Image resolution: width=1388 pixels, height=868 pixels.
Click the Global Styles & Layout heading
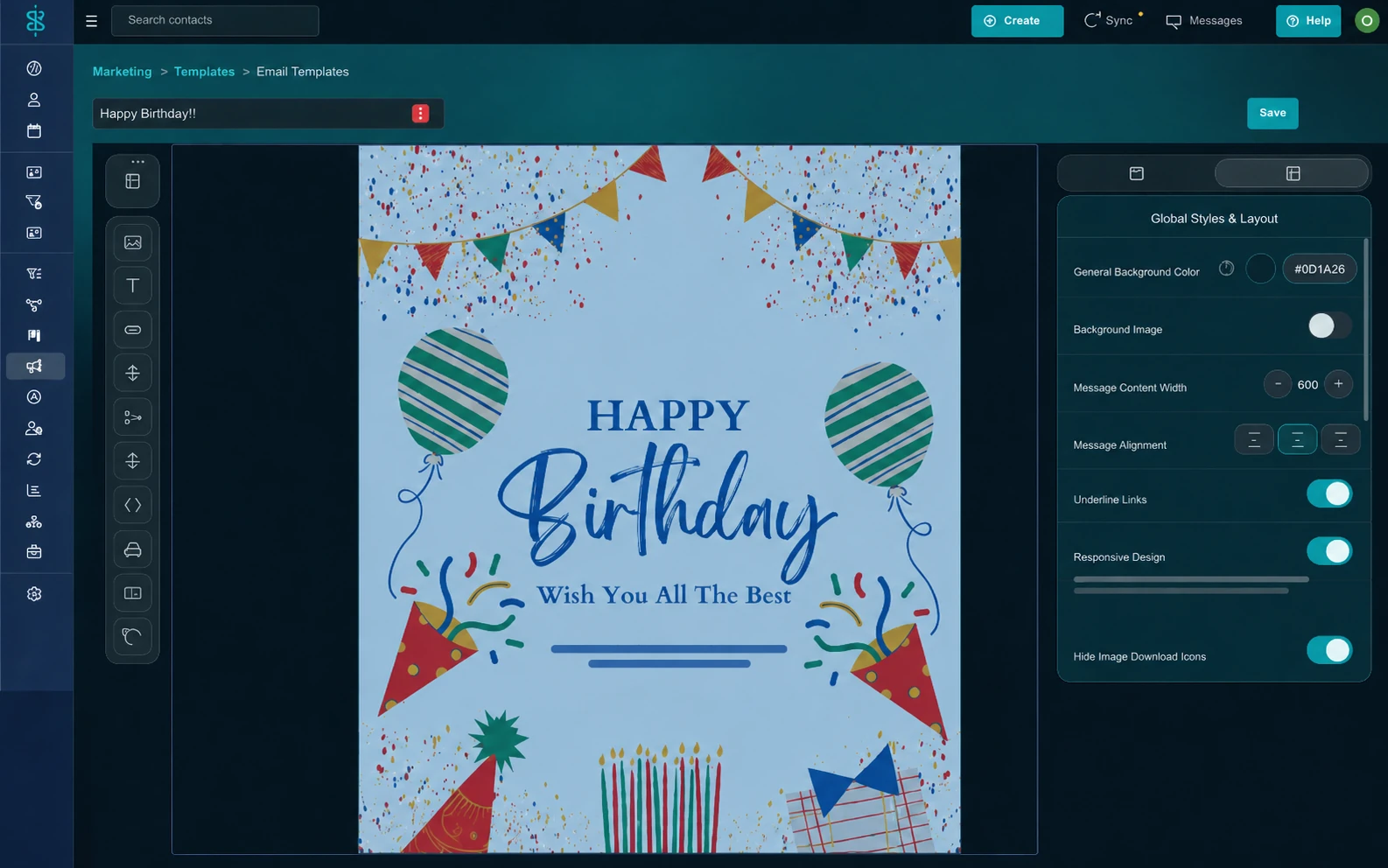click(x=1214, y=219)
